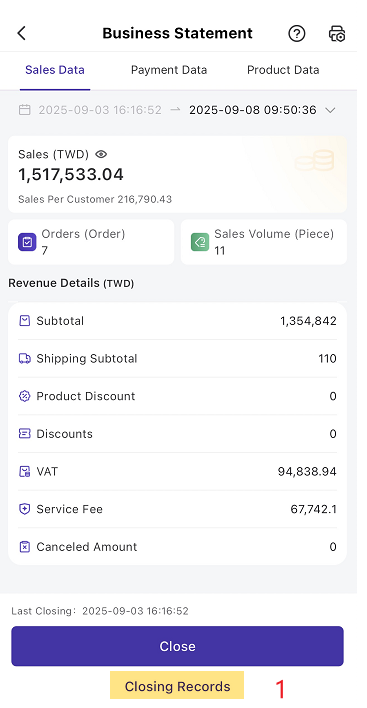Viewport: 367px width, 708px height.
Task: Switch to the Product Data tab
Action: click(x=283, y=70)
